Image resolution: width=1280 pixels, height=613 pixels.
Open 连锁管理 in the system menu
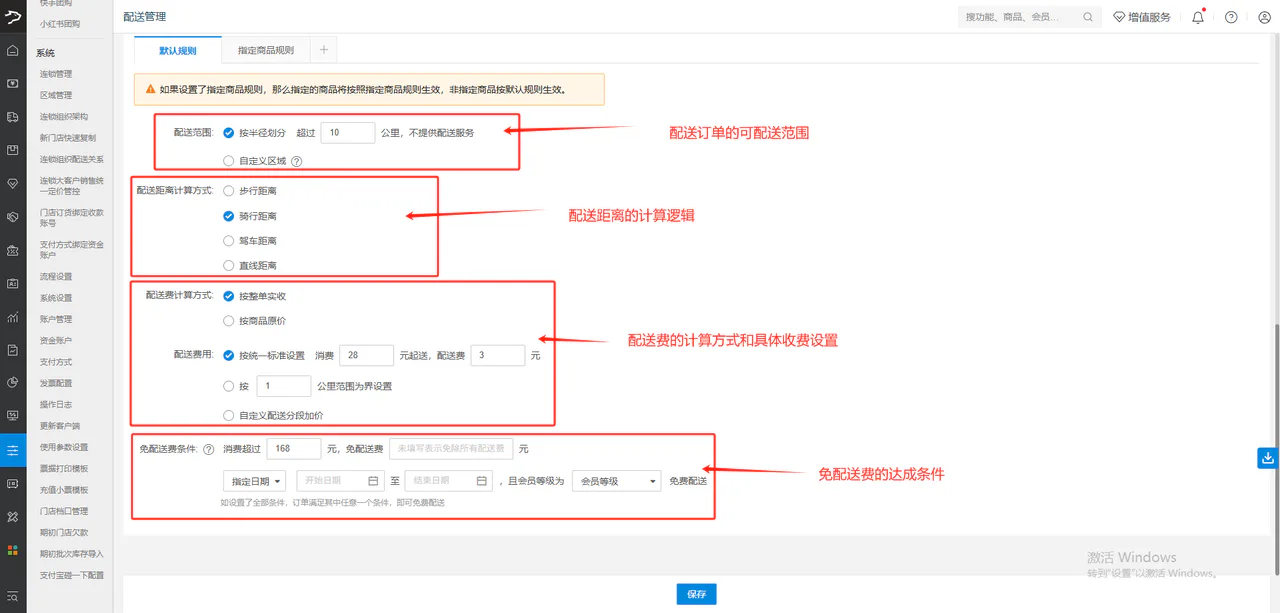click(x=56, y=74)
